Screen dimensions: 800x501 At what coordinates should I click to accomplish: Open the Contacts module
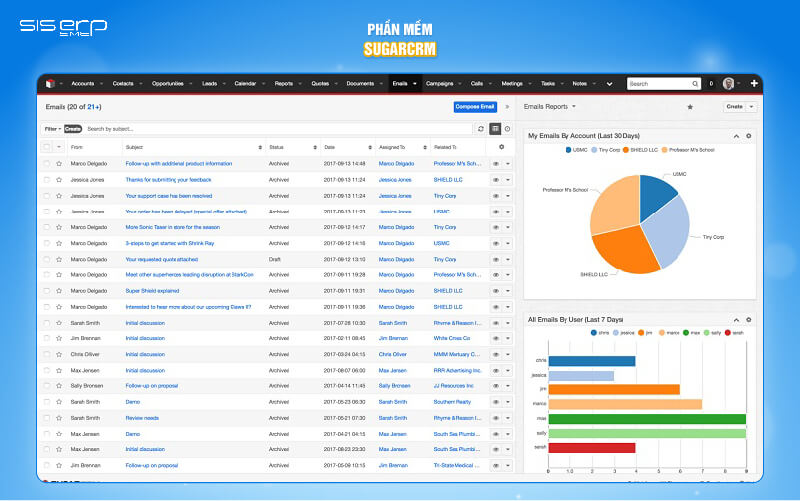point(123,84)
